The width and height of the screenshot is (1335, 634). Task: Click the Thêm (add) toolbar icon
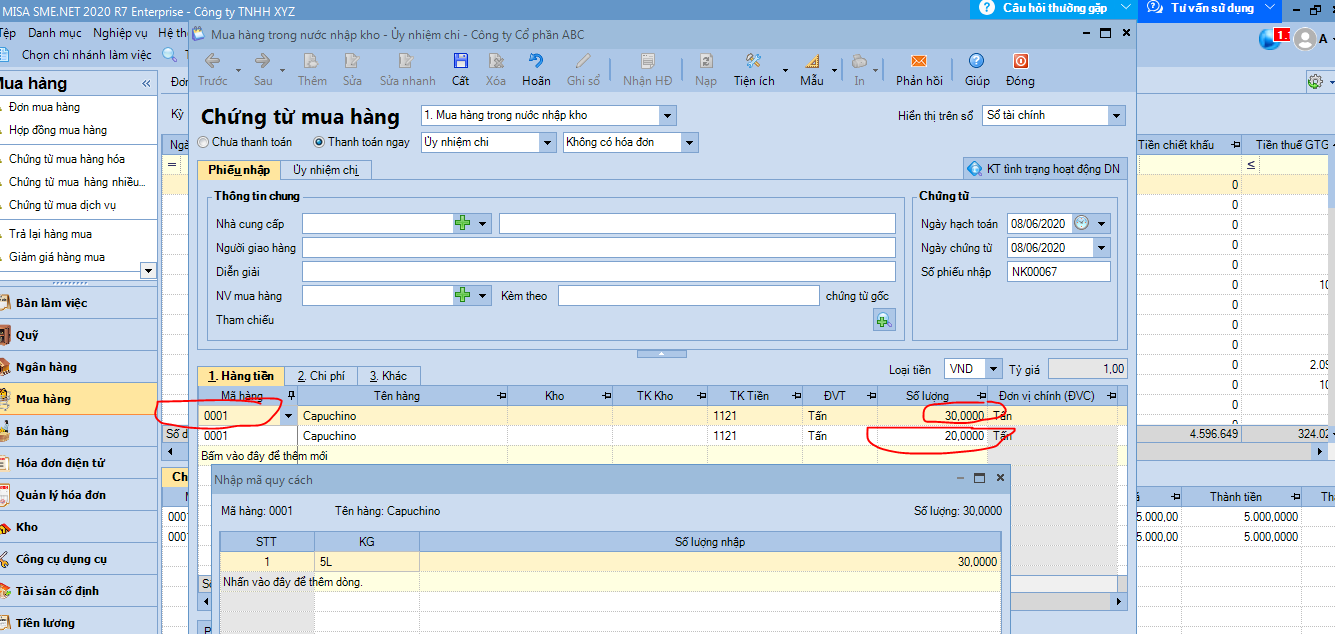coord(311,61)
